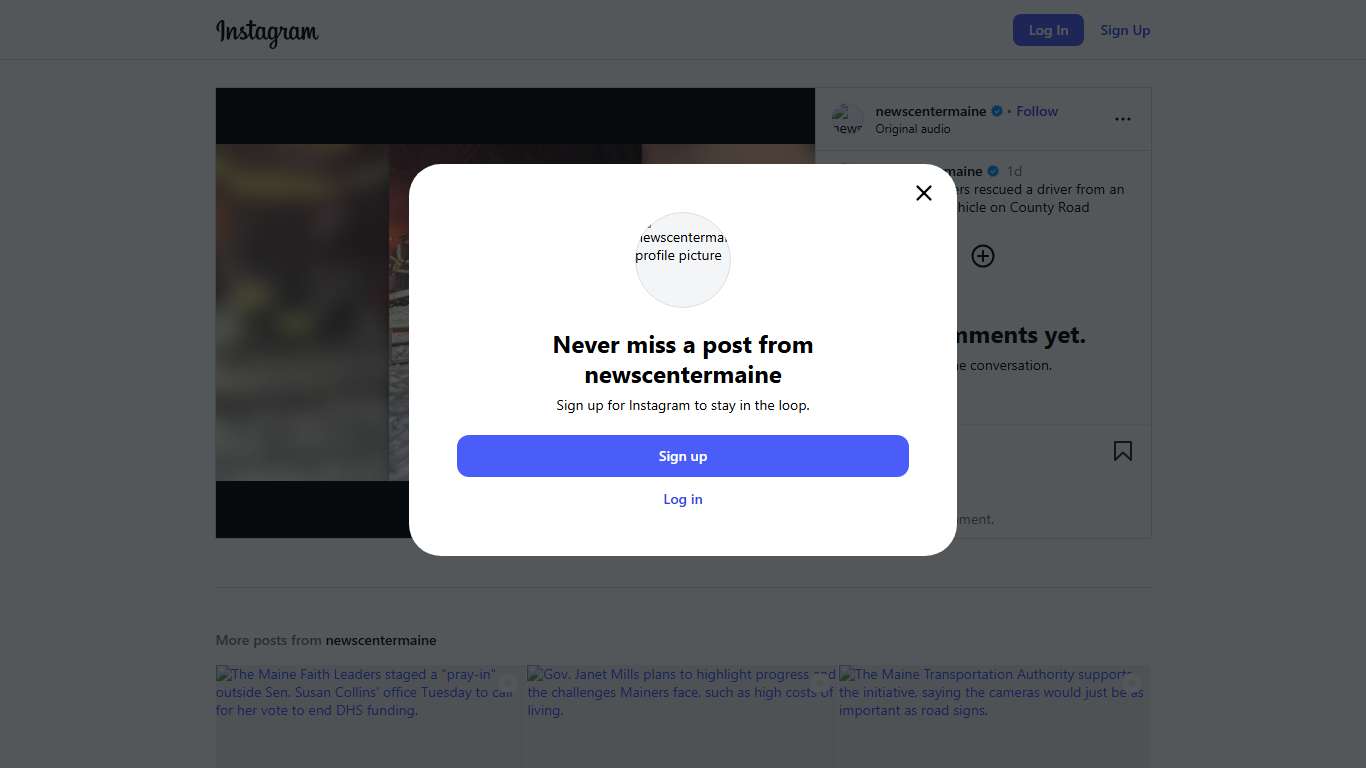Click the Log in link in popup
The height and width of the screenshot is (768, 1366).
(x=683, y=499)
